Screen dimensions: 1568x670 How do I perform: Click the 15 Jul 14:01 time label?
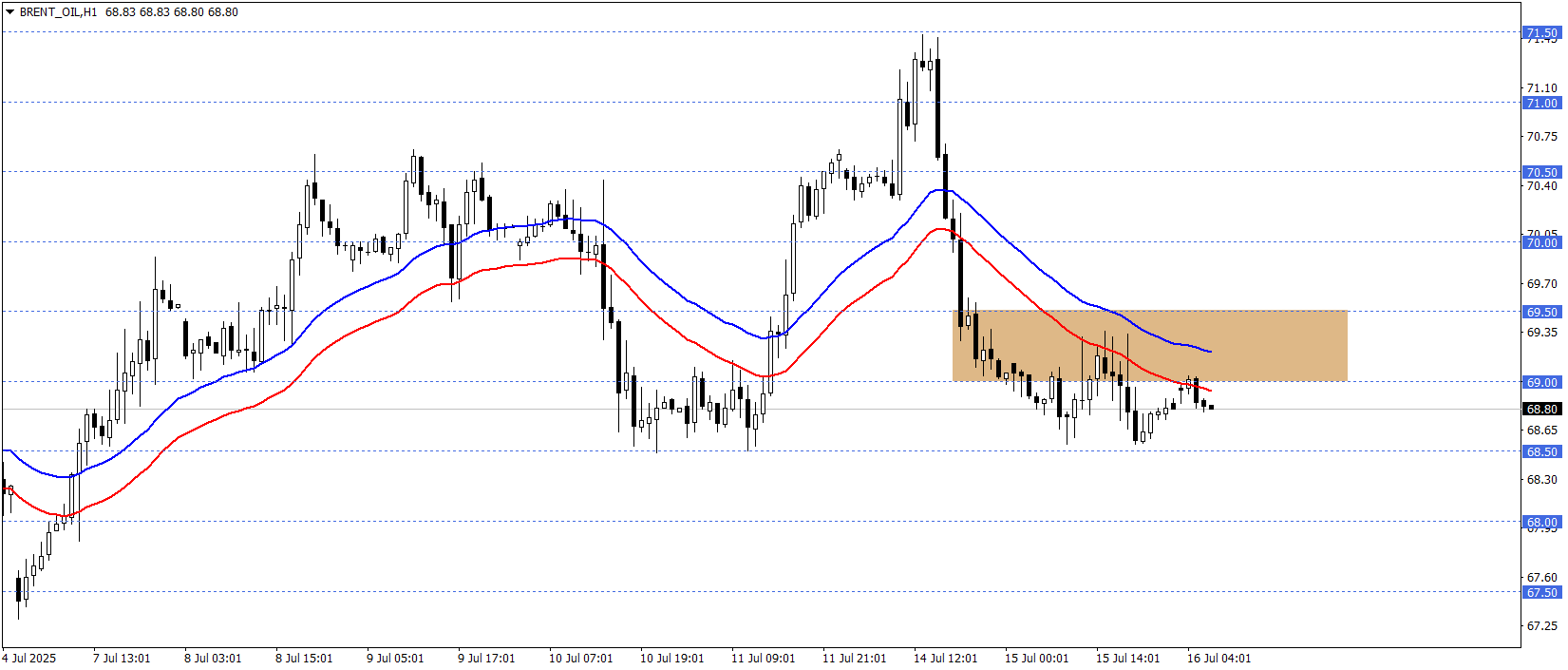coord(1127,658)
